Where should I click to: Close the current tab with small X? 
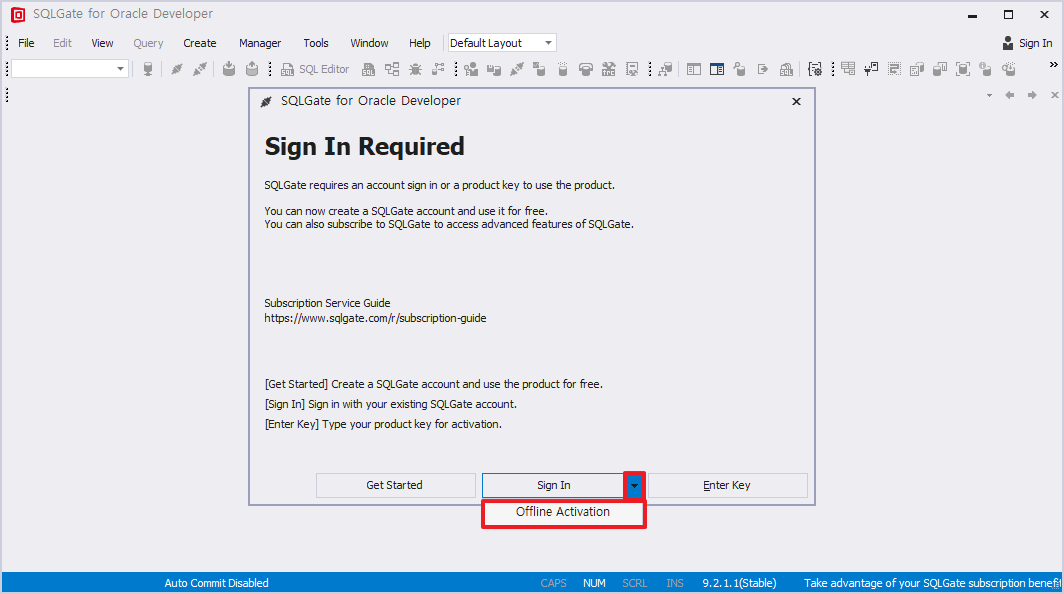[x=1054, y=95]
